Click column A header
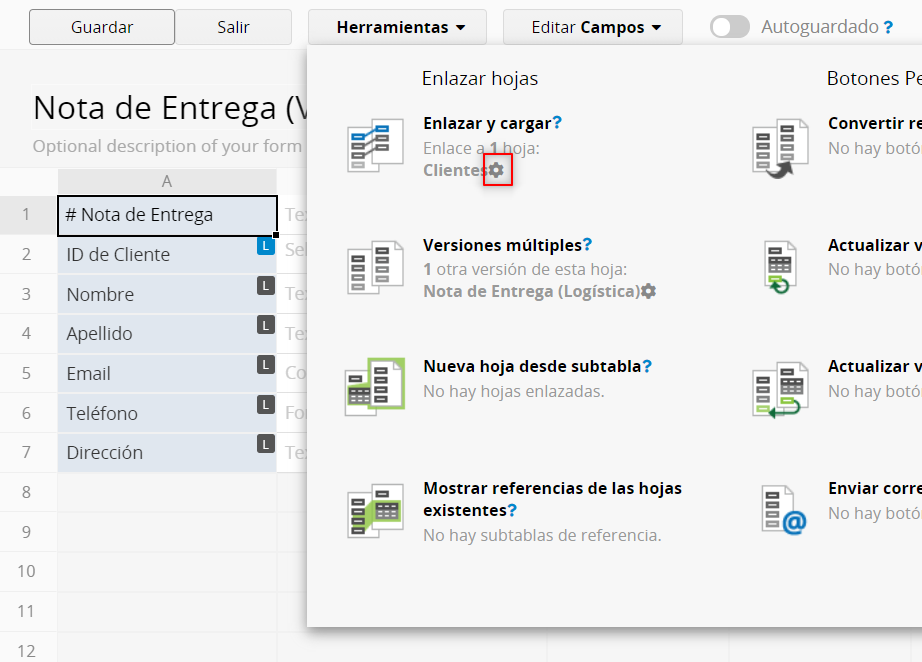This screenshot has width=922, height=662. (x=167, y=181)
